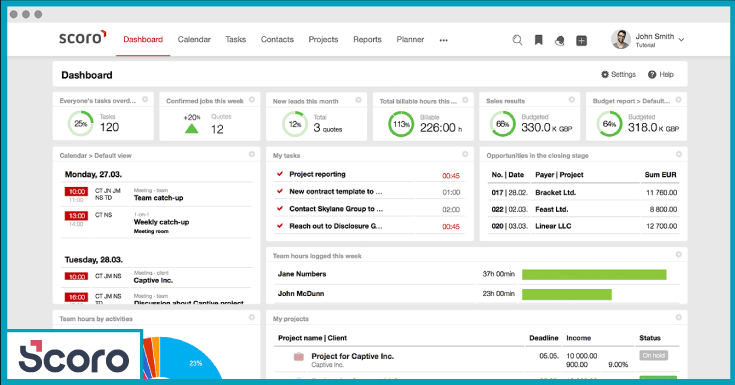Open the Project for Captive Inc. link
The height and width of the screenshot is (385, 735).
pos(352,356)
